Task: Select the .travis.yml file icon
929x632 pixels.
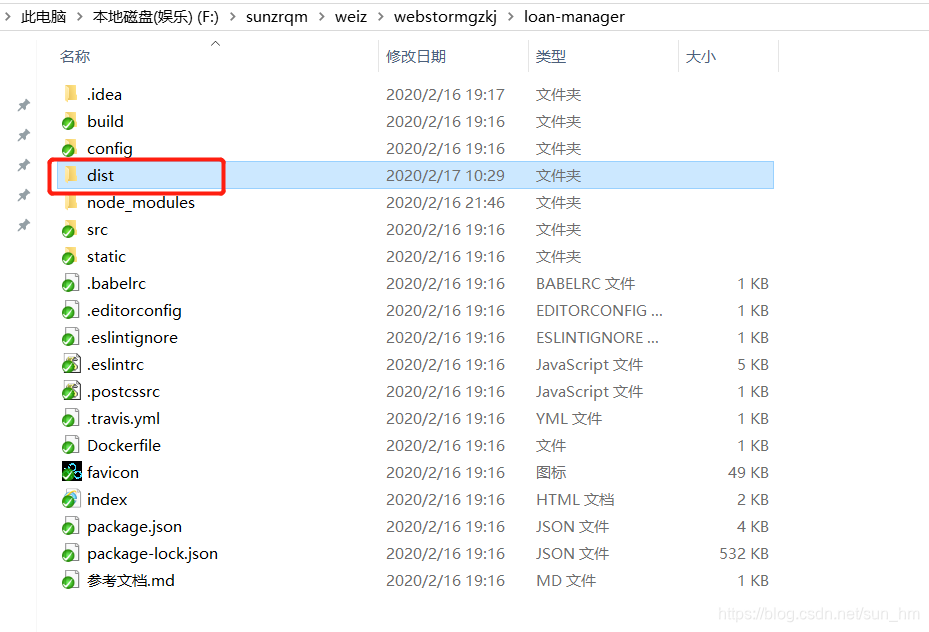Action: point(71,418)
